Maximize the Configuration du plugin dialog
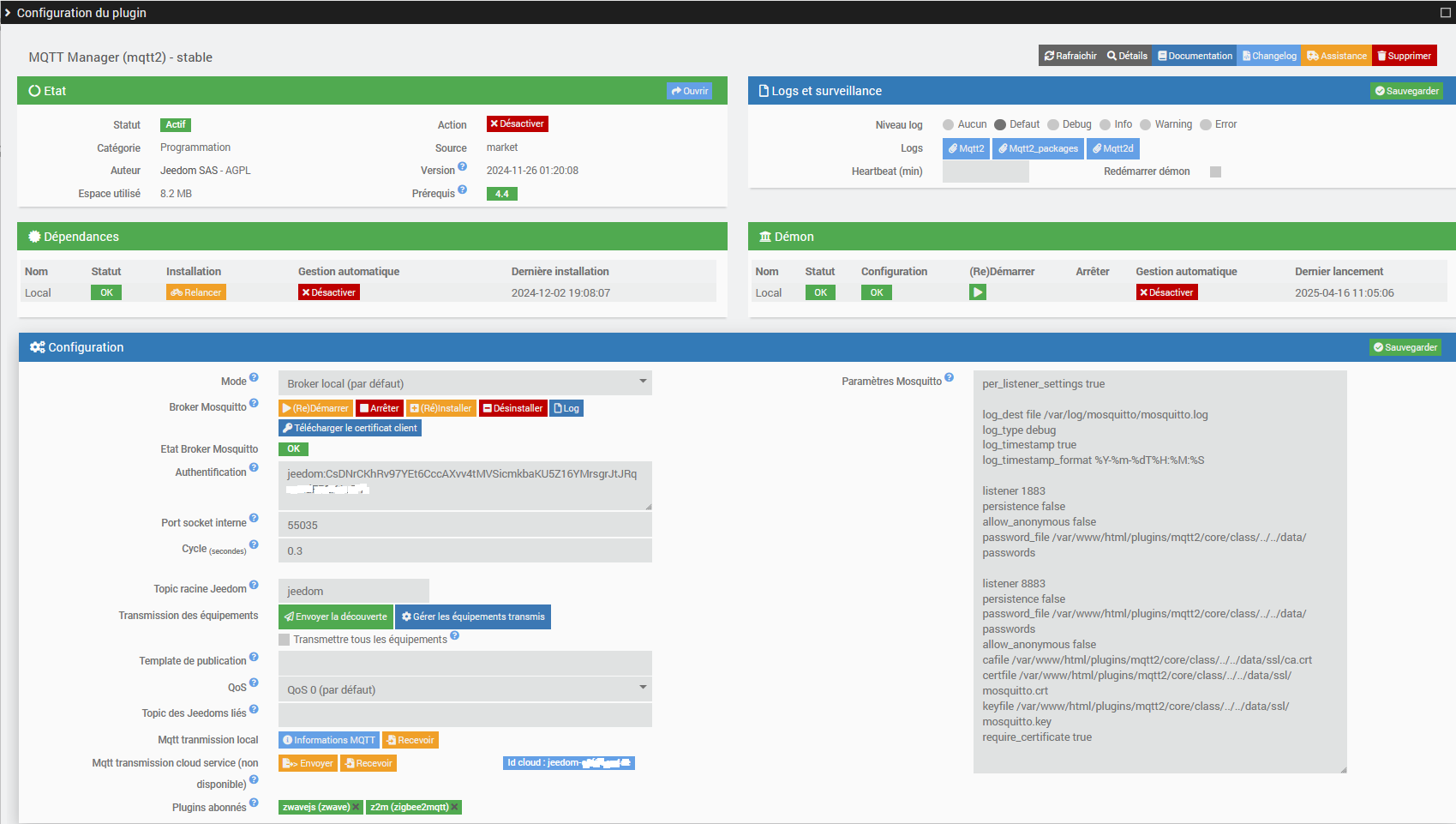The width and height of the screenshot is (1456, 824). [x=1446, y=13]
